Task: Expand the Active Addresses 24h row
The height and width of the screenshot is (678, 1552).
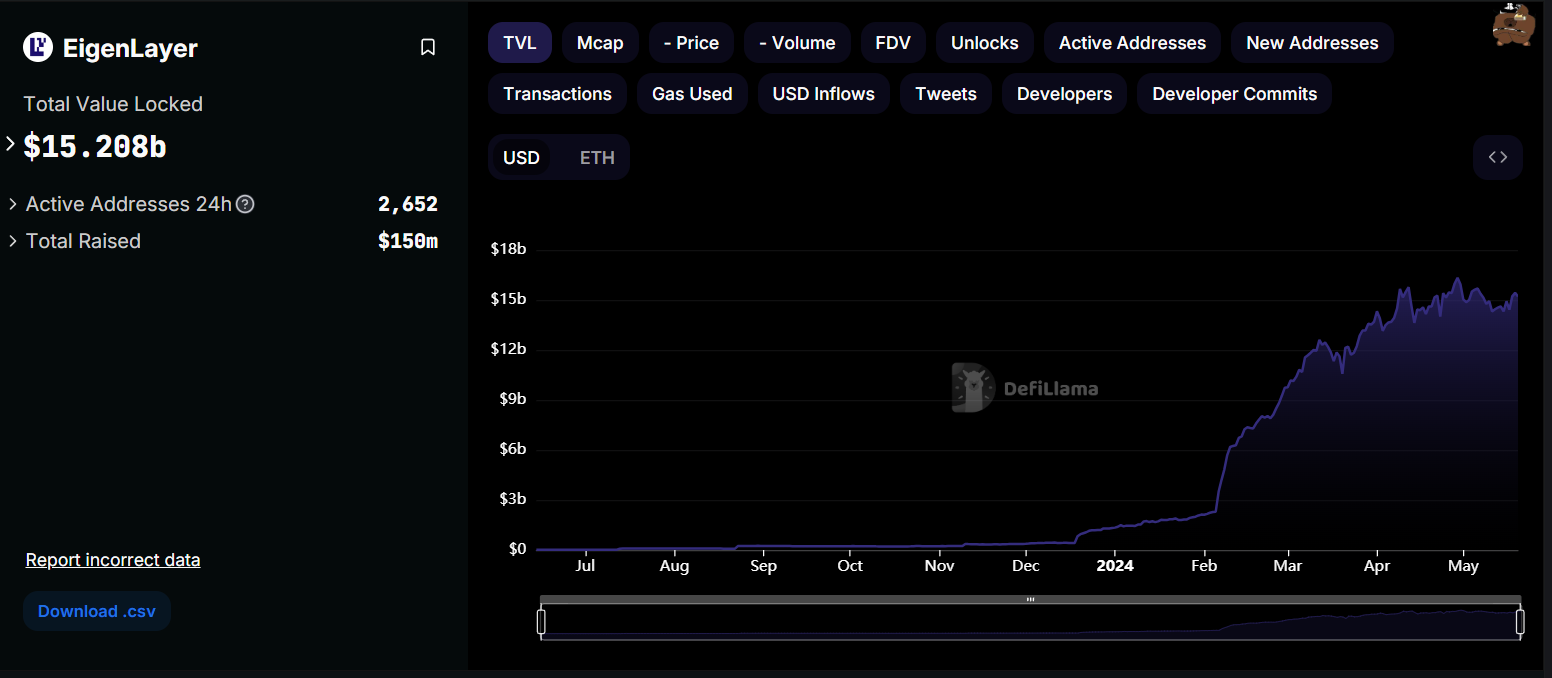Action: [x=12, y=204]
